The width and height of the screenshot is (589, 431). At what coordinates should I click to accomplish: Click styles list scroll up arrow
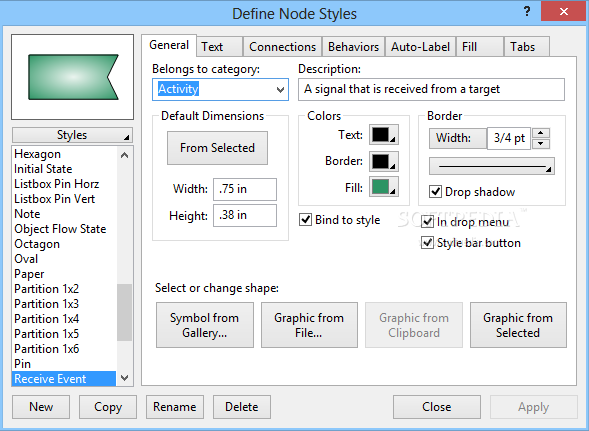coord(125,155)
